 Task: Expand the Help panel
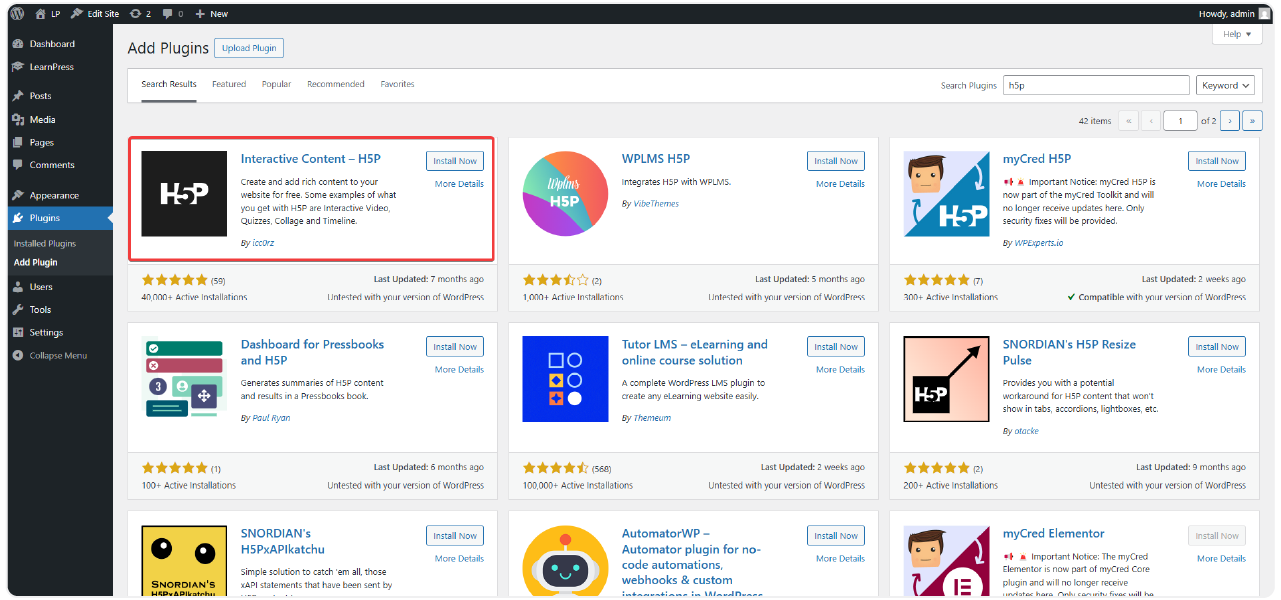(x=1236, y=34)
